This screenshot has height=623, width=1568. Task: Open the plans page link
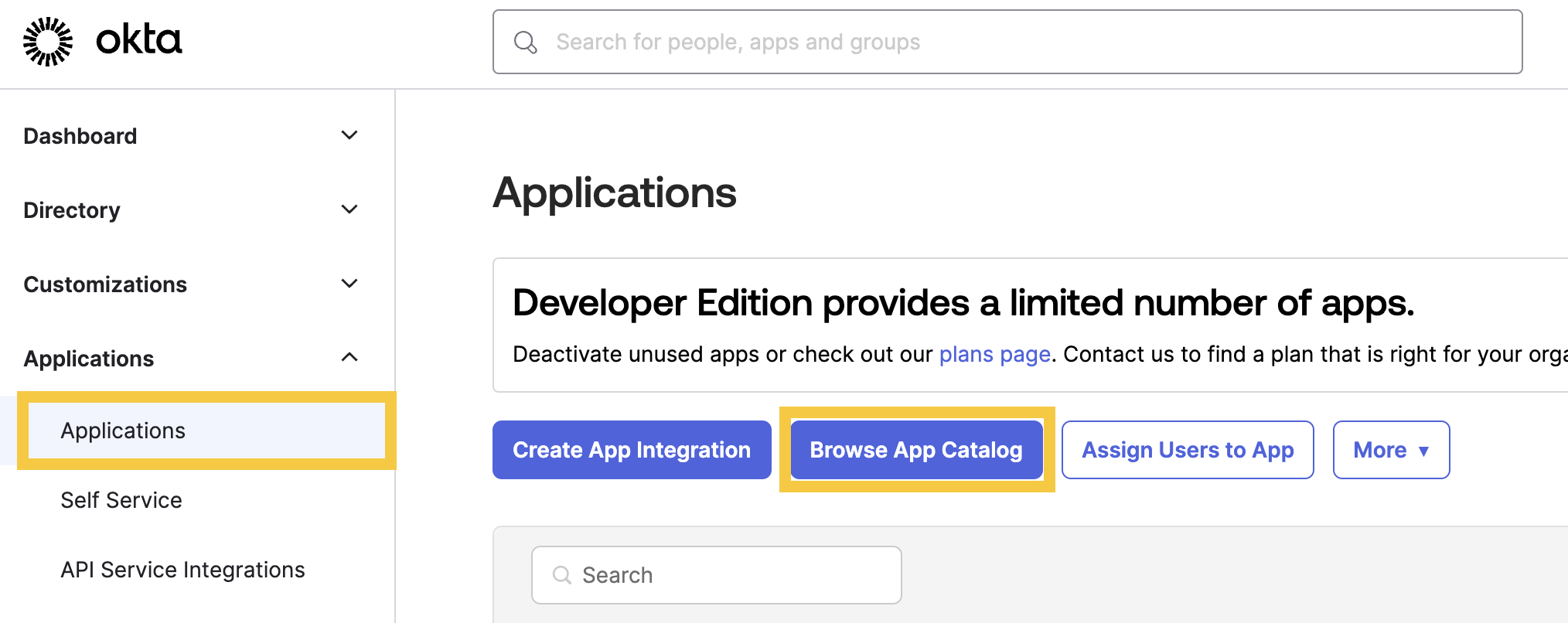click(994, 354)
